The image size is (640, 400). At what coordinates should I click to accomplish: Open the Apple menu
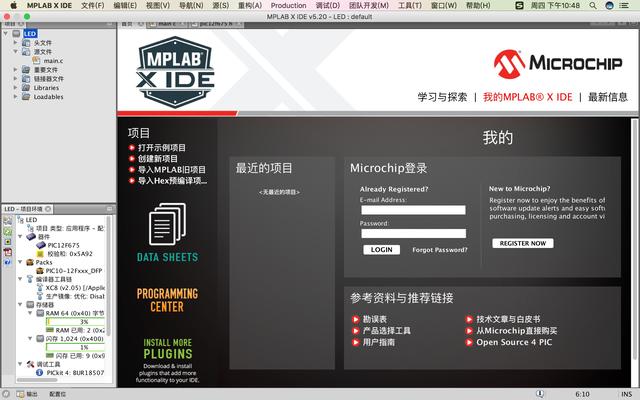[x=13, y=5]
